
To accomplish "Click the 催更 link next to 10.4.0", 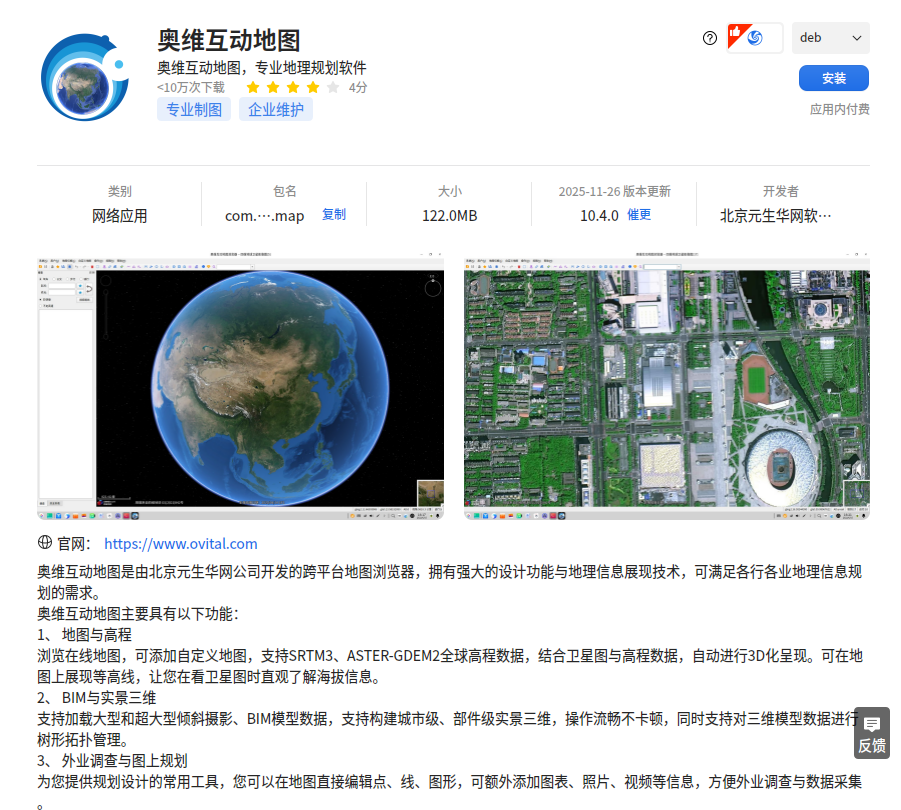I will tap(639, 215).
